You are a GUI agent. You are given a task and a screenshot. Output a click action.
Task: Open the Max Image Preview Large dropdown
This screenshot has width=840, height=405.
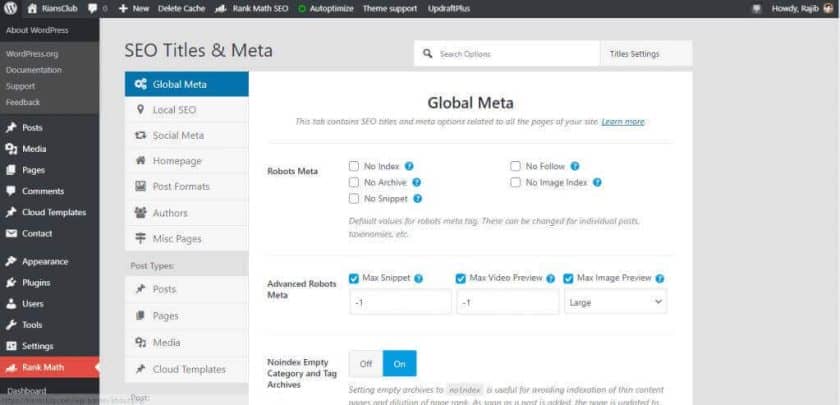tap(616, 302)
